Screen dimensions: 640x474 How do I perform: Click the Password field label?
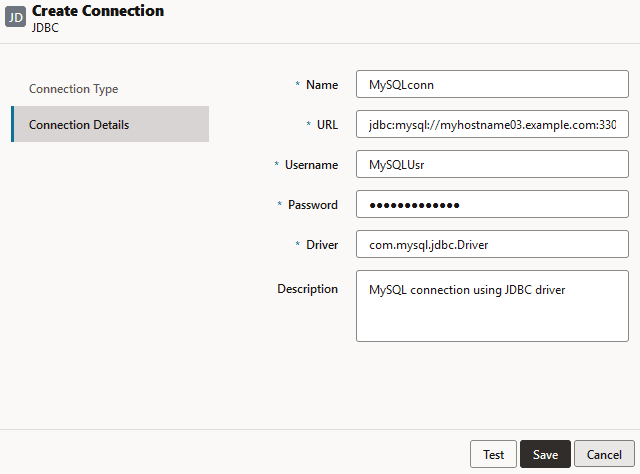(x=313, y=205)
